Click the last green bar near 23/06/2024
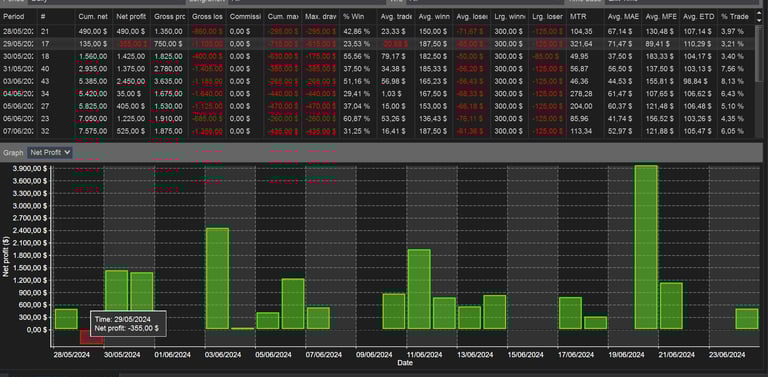The image size is (768, 377). [x=746, y=319]
